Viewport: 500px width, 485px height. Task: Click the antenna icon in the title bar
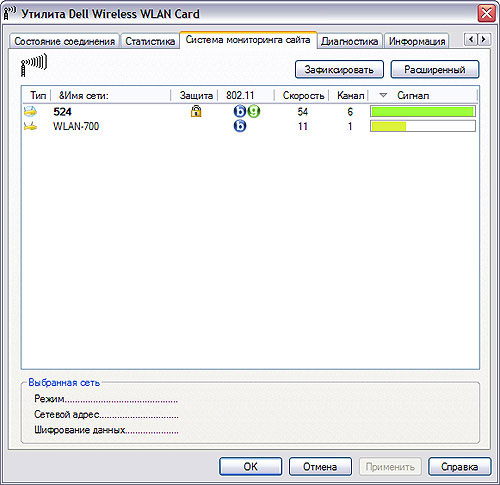(9, 14)
